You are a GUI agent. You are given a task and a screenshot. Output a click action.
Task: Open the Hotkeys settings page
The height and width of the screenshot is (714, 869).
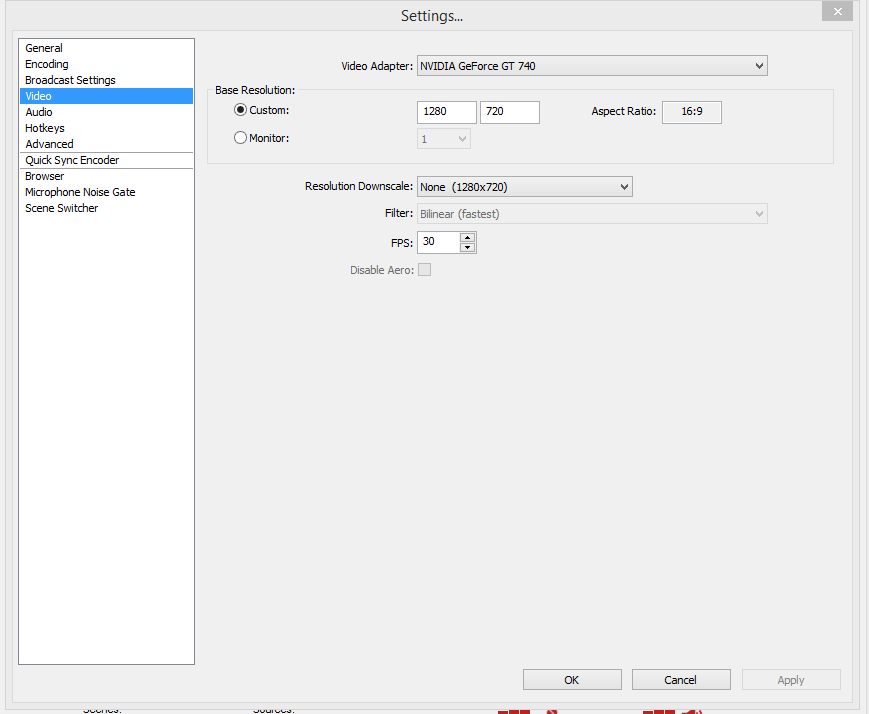[45, 128]
